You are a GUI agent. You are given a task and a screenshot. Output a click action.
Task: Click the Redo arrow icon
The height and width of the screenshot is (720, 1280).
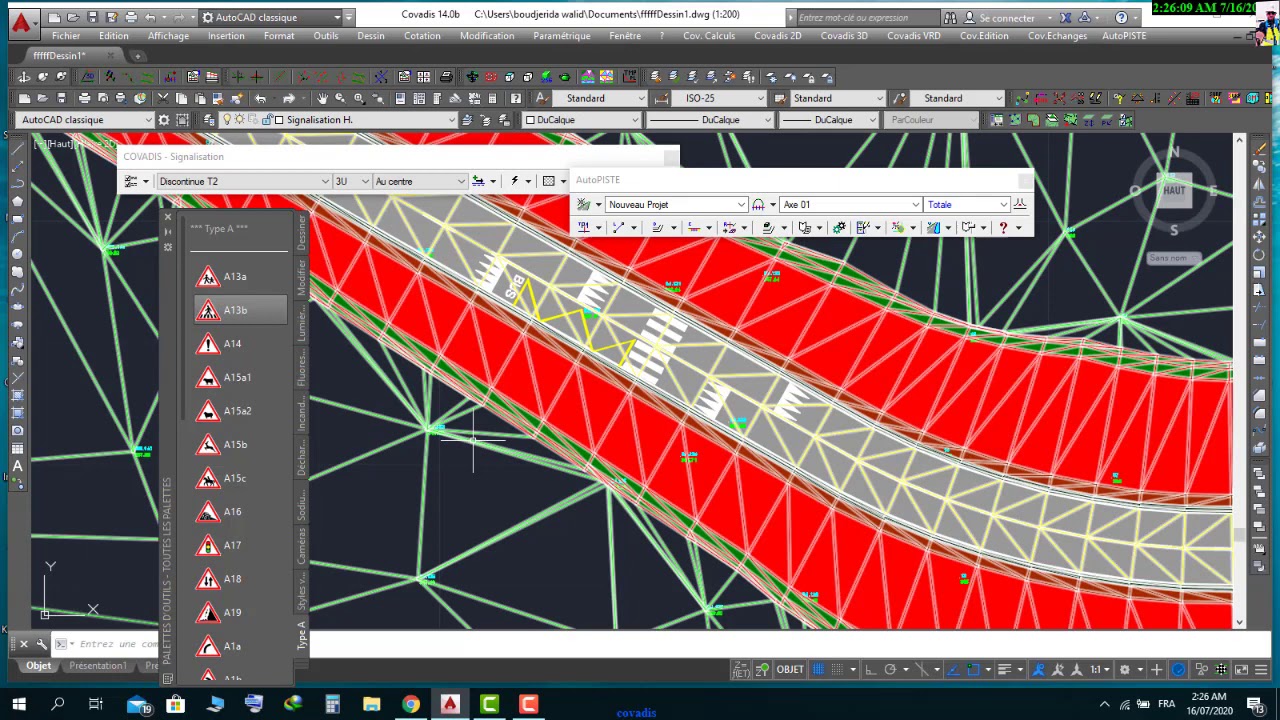[289, 98]
